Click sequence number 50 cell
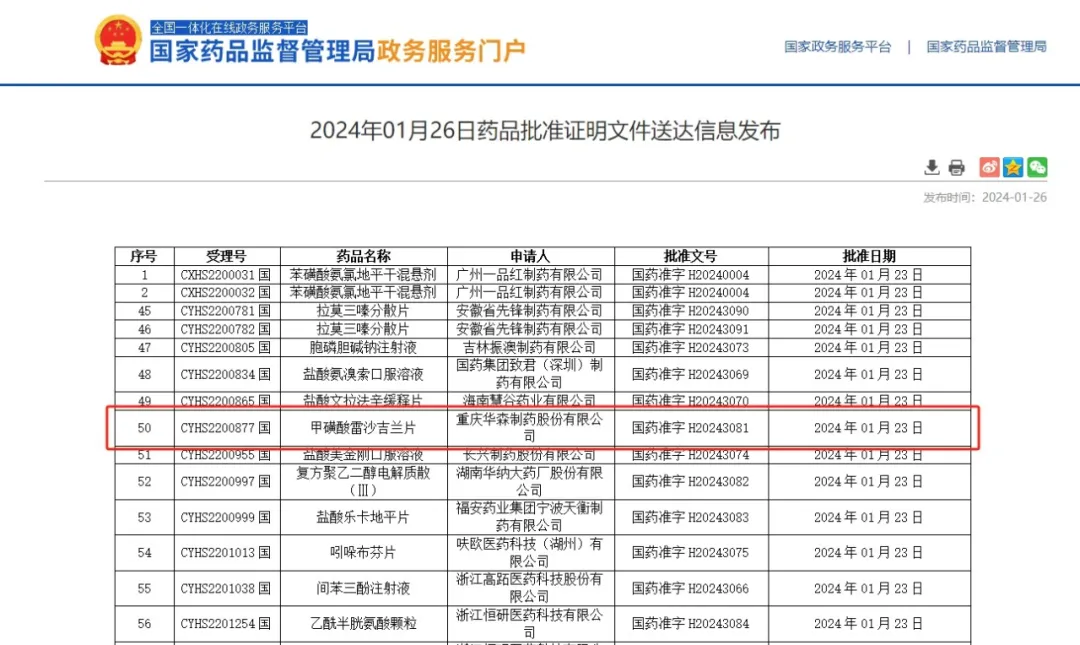 click(x=145, y=428)
